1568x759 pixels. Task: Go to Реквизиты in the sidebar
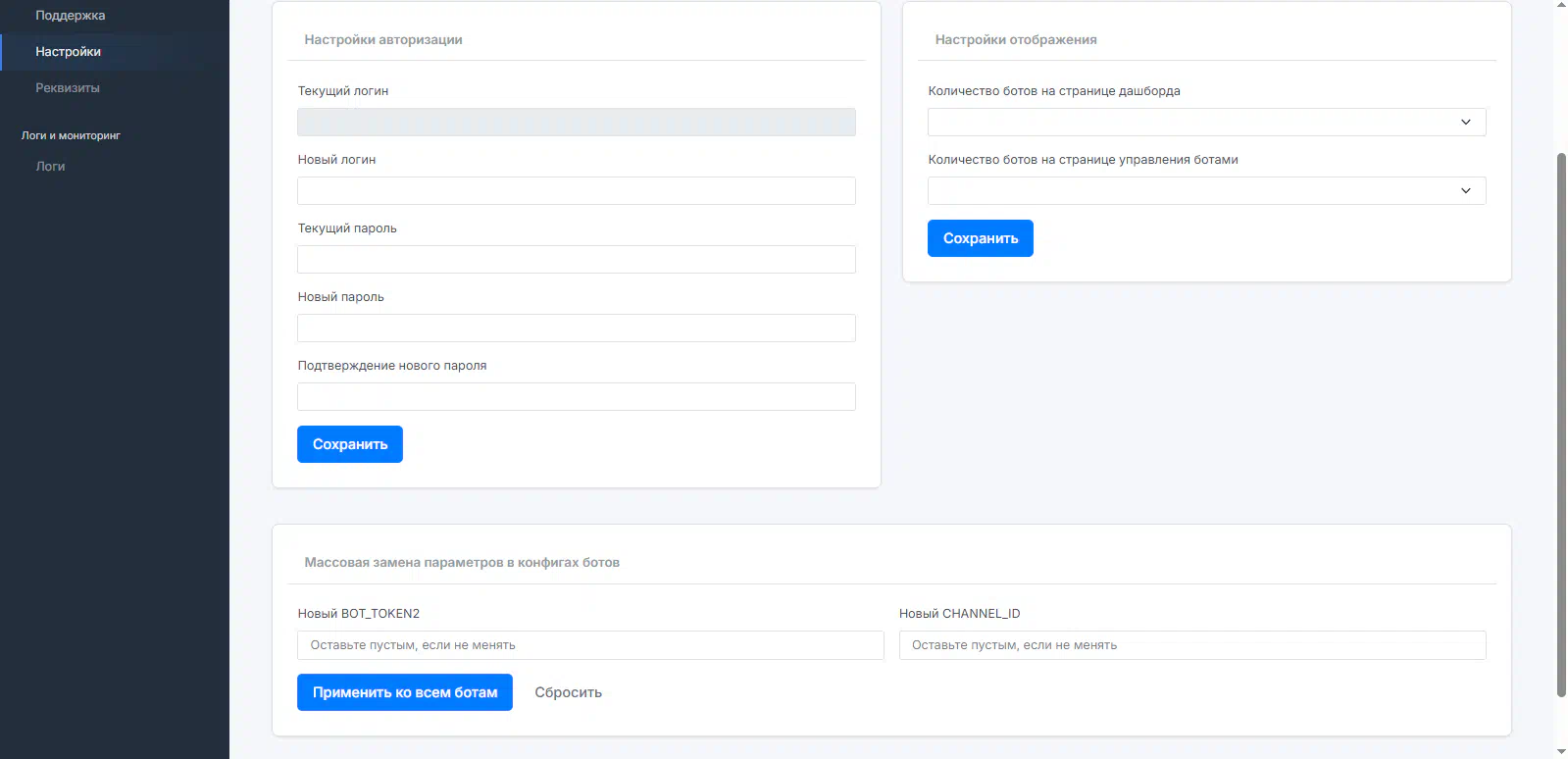(x=67, y=88)
